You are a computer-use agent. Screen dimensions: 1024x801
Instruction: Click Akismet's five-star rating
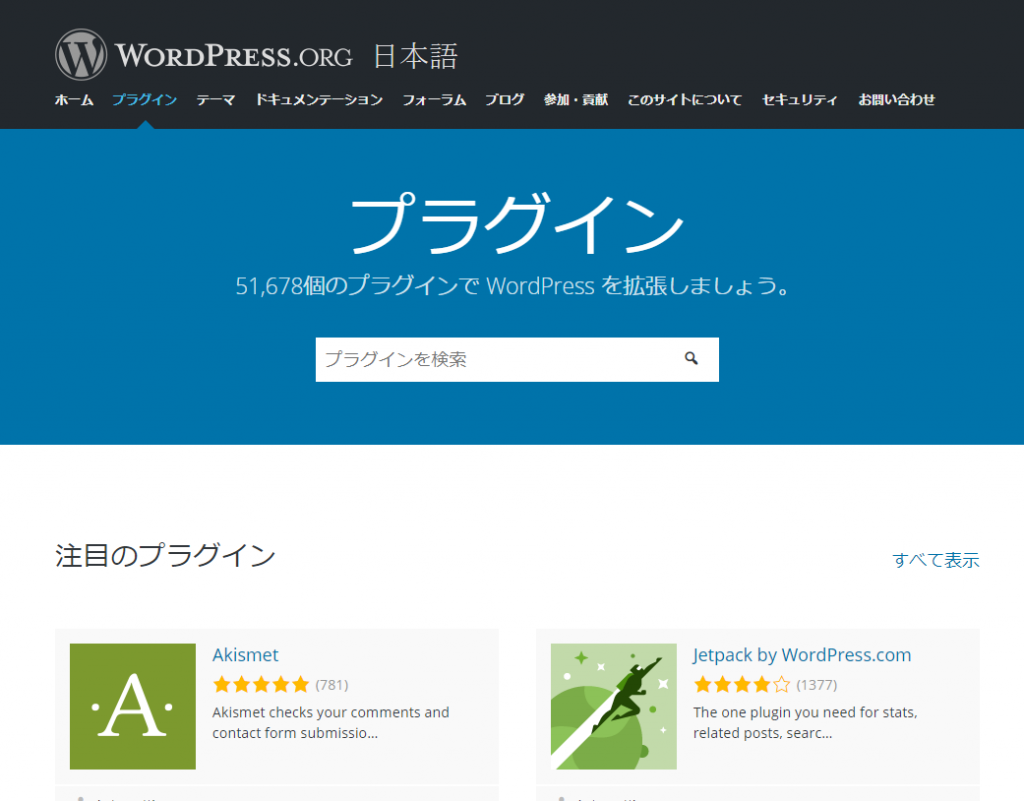(261, 684)
